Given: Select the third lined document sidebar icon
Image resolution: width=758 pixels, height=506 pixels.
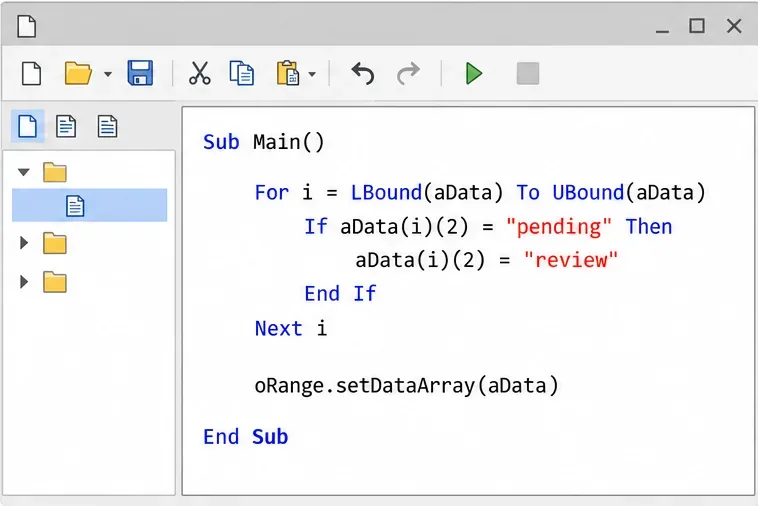Looking at the screenshot, I should tap(107, 126).
